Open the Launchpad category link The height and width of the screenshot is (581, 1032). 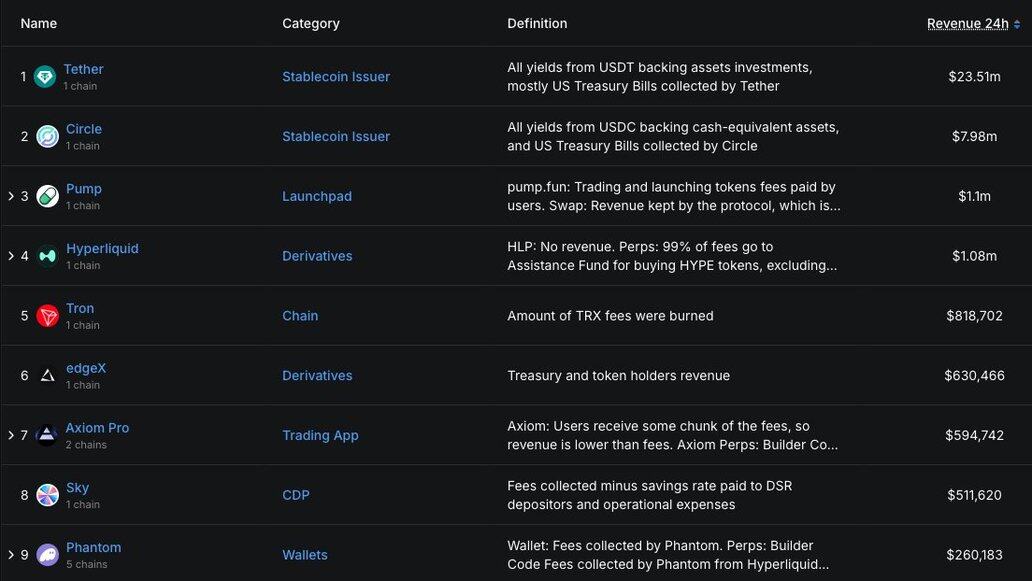coord(316,196)
